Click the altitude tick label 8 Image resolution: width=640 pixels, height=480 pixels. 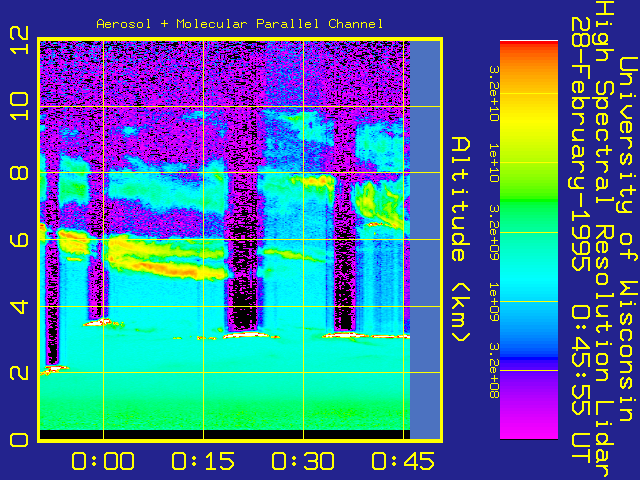coord(19,172)
